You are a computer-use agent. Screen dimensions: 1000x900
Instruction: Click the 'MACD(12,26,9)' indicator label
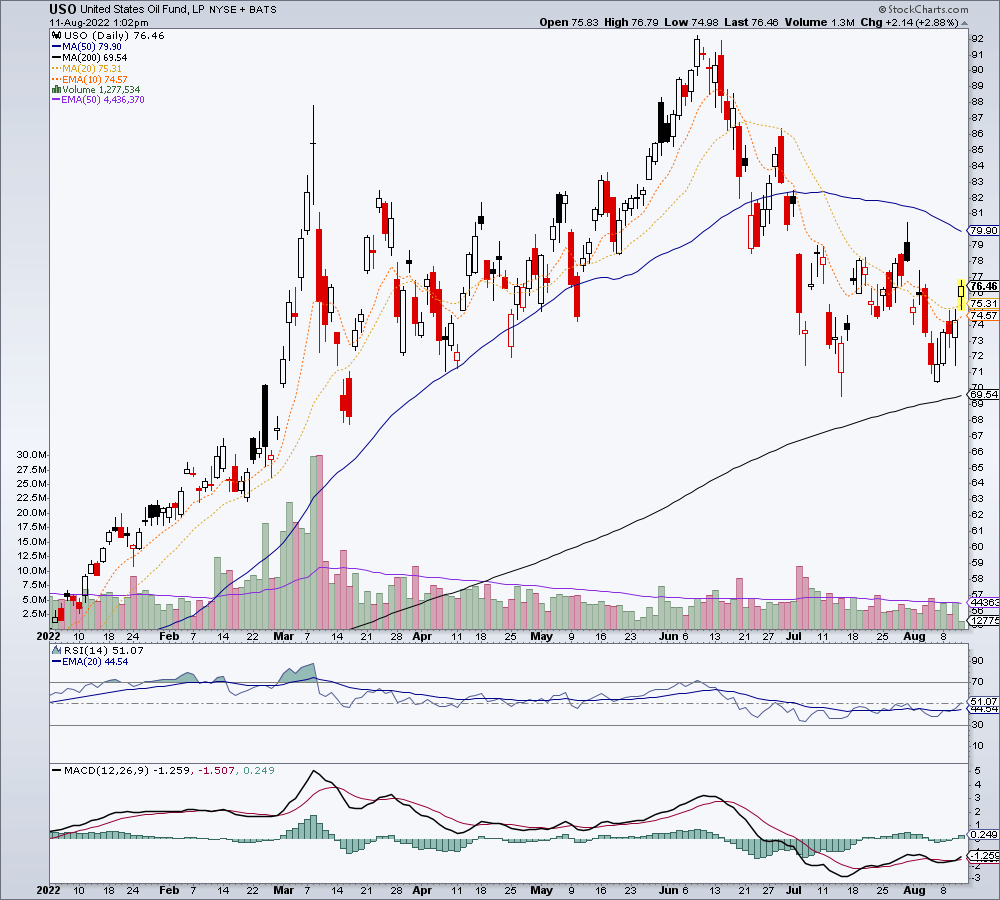(107, 771)
